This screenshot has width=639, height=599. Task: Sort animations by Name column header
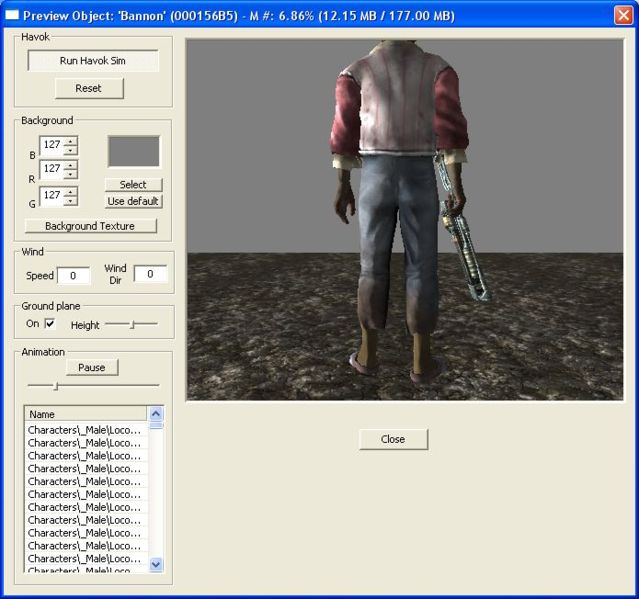(x=85, y=414)
